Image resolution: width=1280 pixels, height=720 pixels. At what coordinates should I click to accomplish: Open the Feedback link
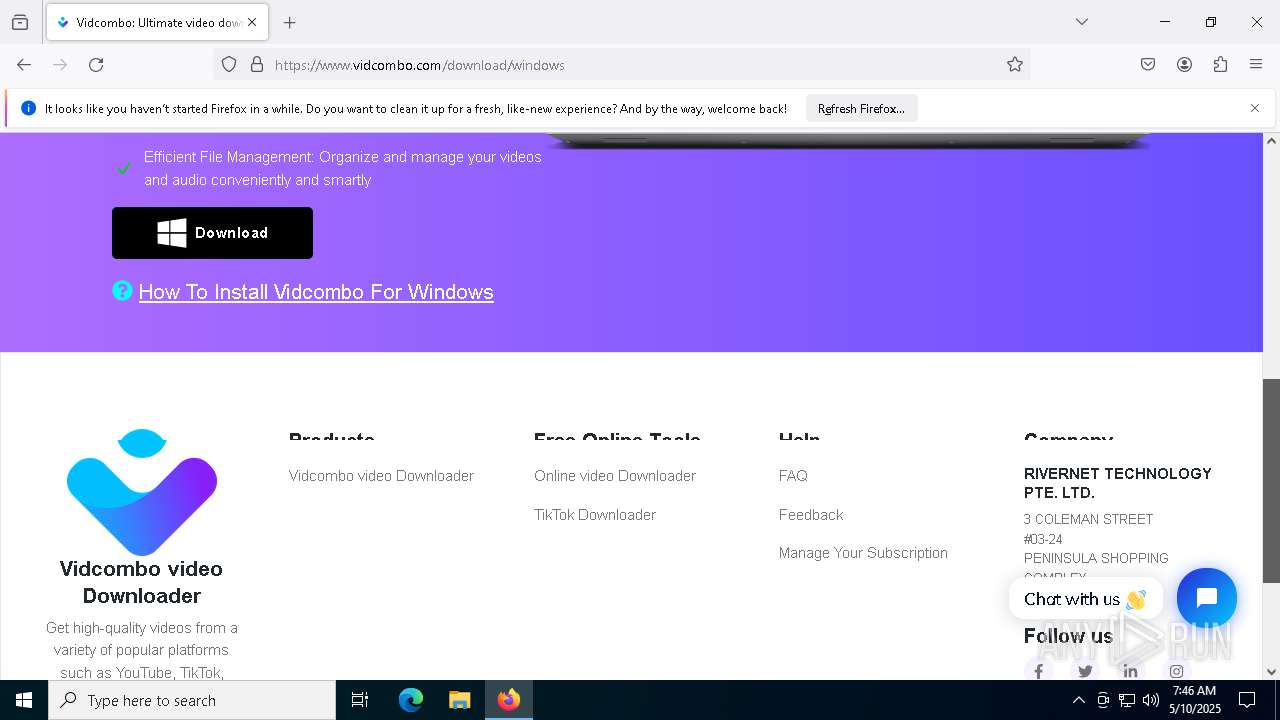[811, 515]
